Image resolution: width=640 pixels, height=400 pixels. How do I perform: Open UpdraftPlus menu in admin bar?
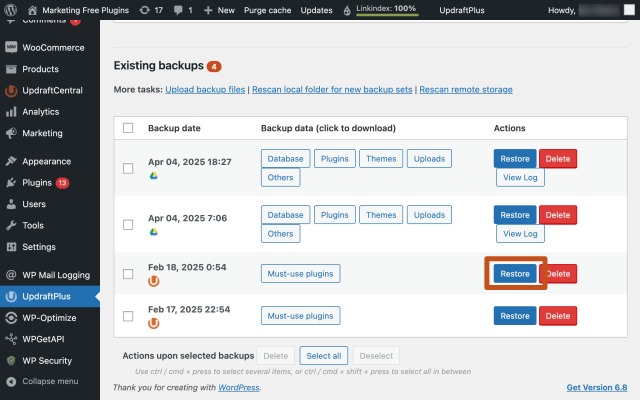point(462,10)
